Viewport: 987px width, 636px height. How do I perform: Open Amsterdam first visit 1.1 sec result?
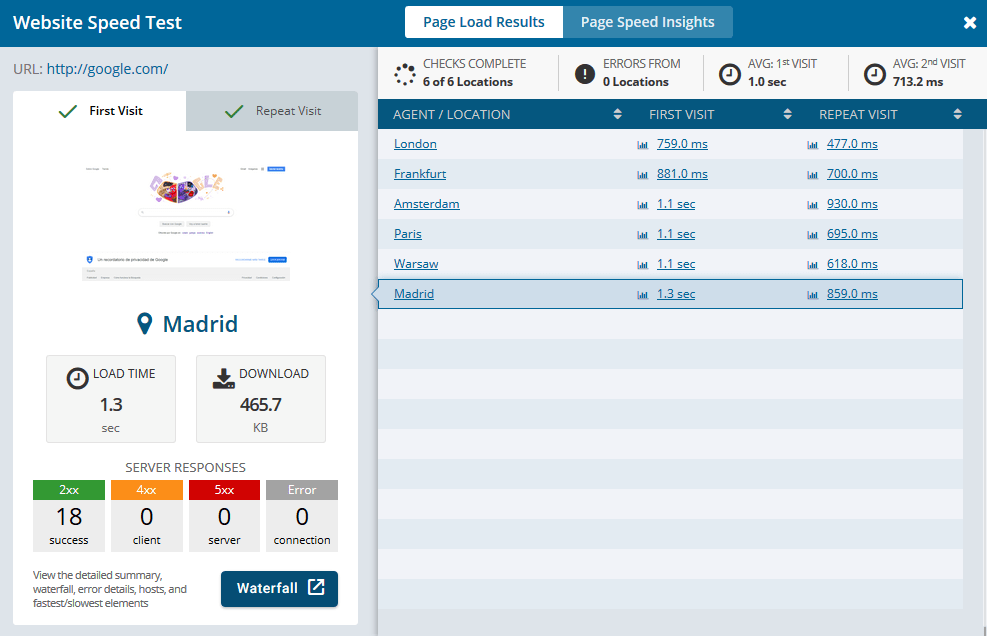[675, 204]
